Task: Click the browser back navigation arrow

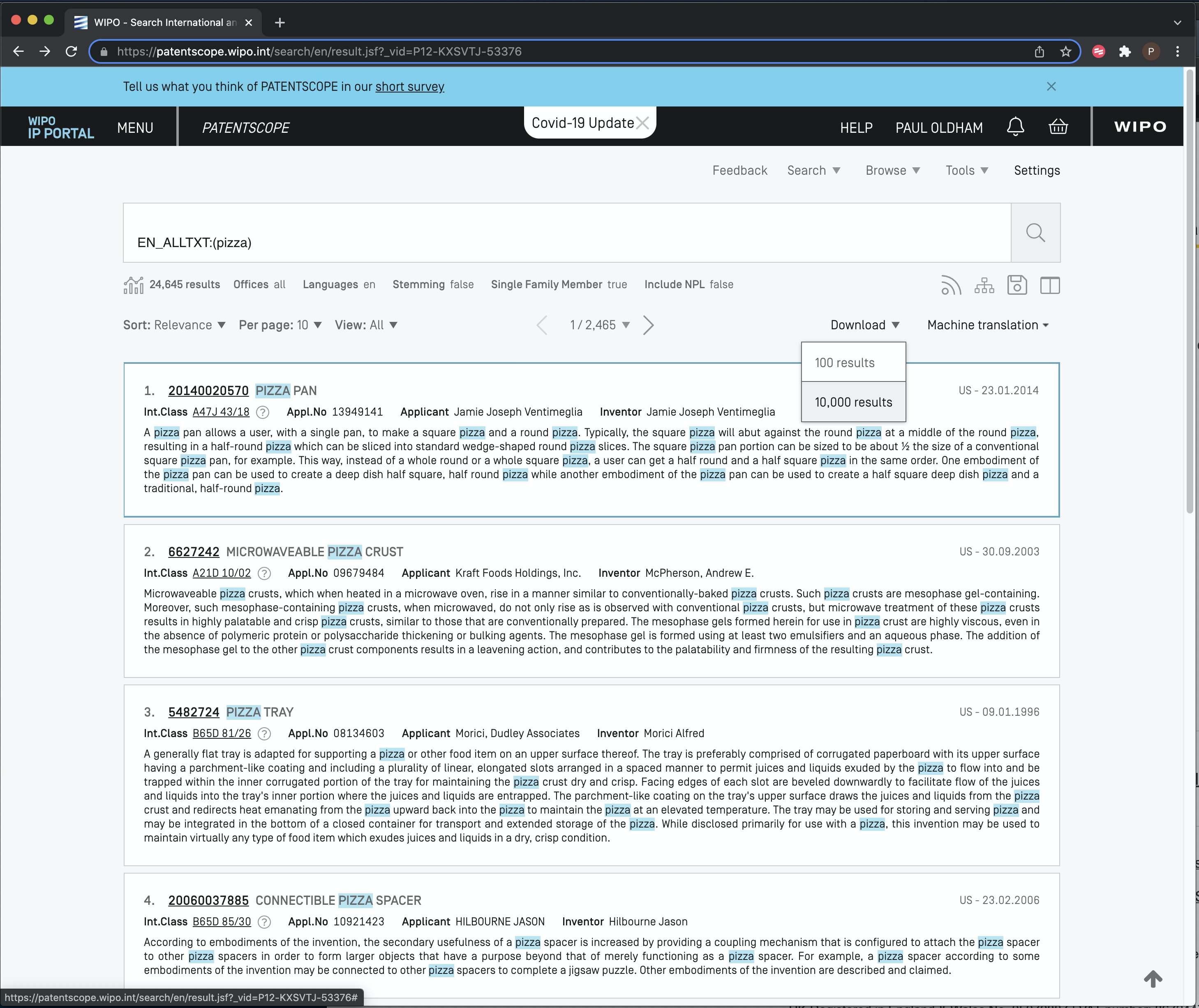Action: click(x=20, y=51)
